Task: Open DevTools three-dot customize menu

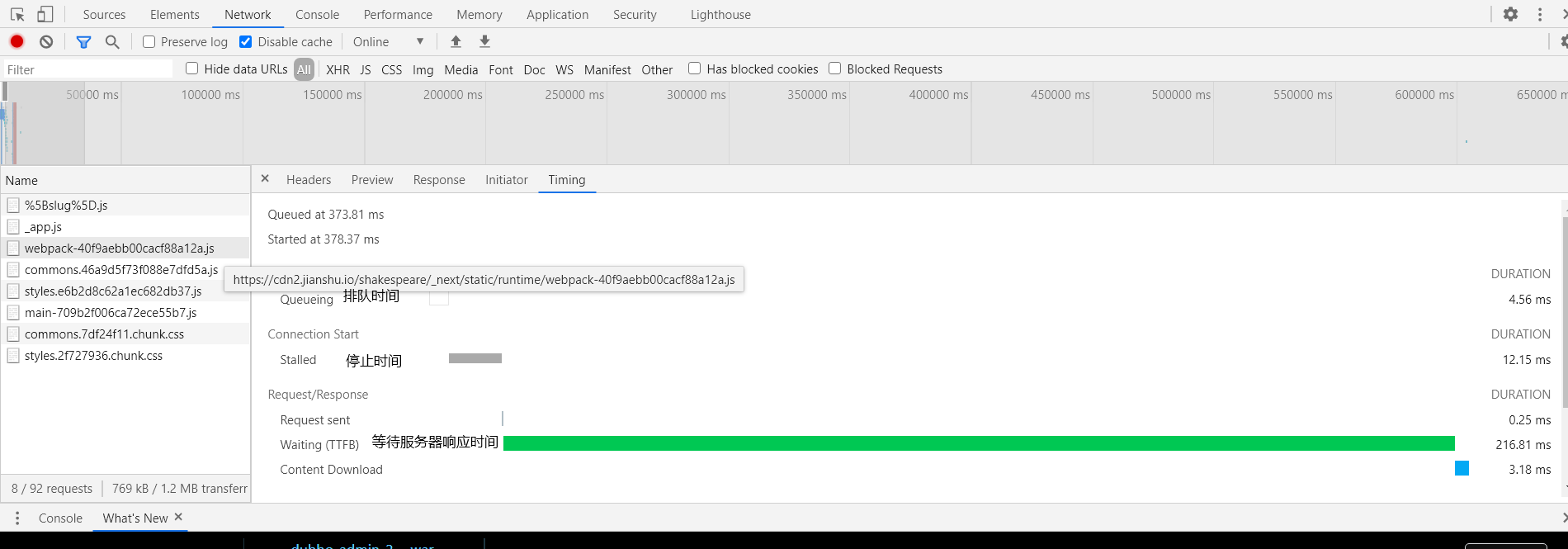Action: 1540,14
